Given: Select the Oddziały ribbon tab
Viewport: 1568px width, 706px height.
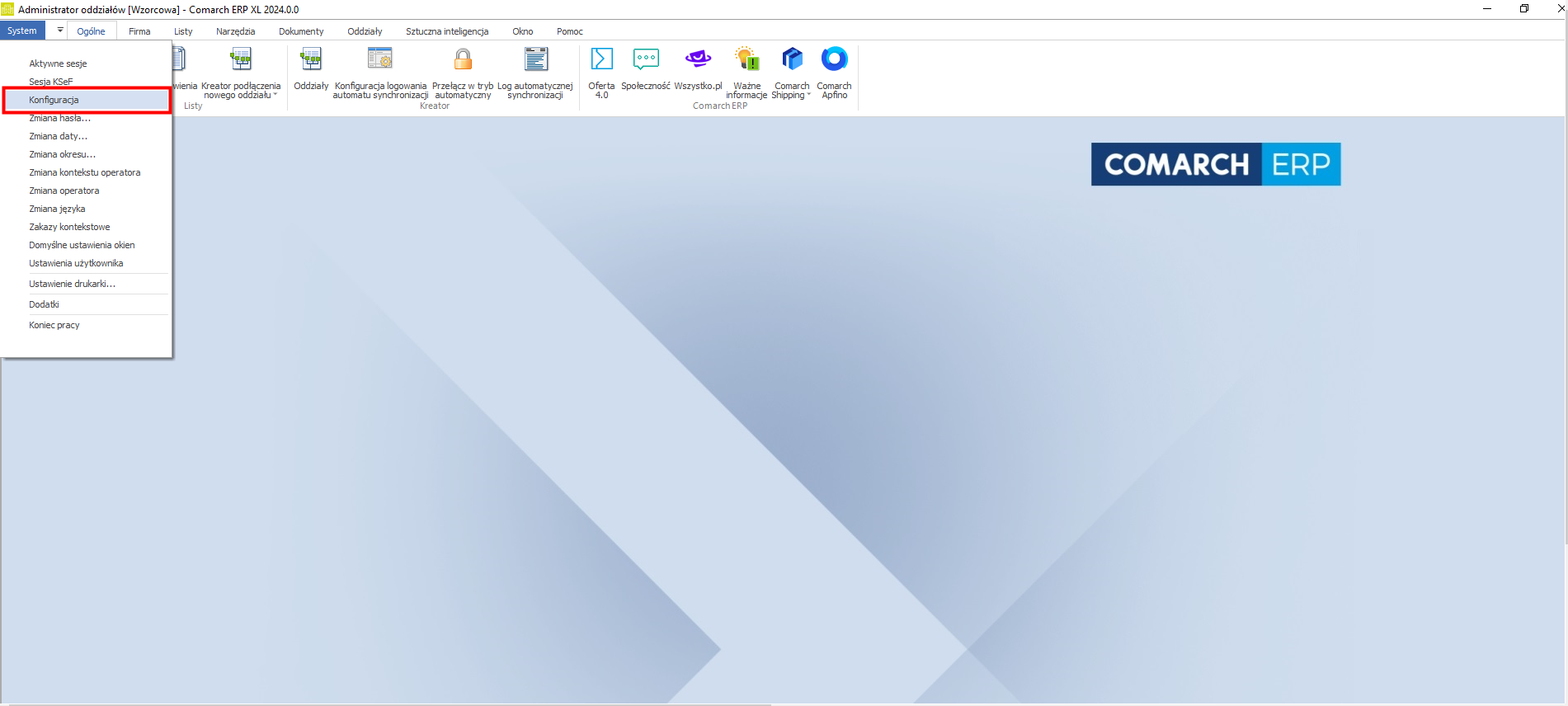Looking at the screenshot, I should [x=365, y=31].
